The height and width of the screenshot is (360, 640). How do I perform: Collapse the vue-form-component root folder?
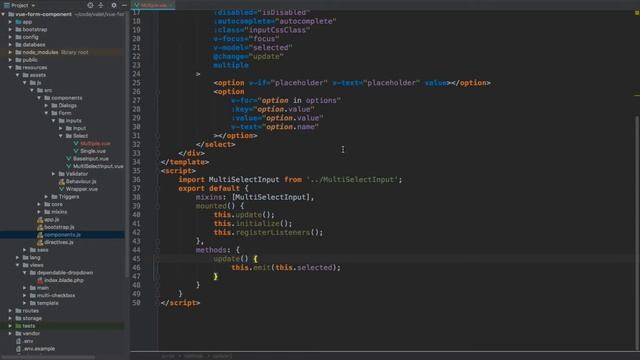(3, 14)
